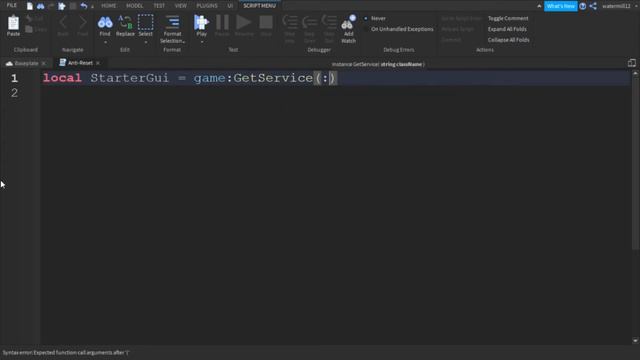Click Expand All Folds action

[507, 29]
